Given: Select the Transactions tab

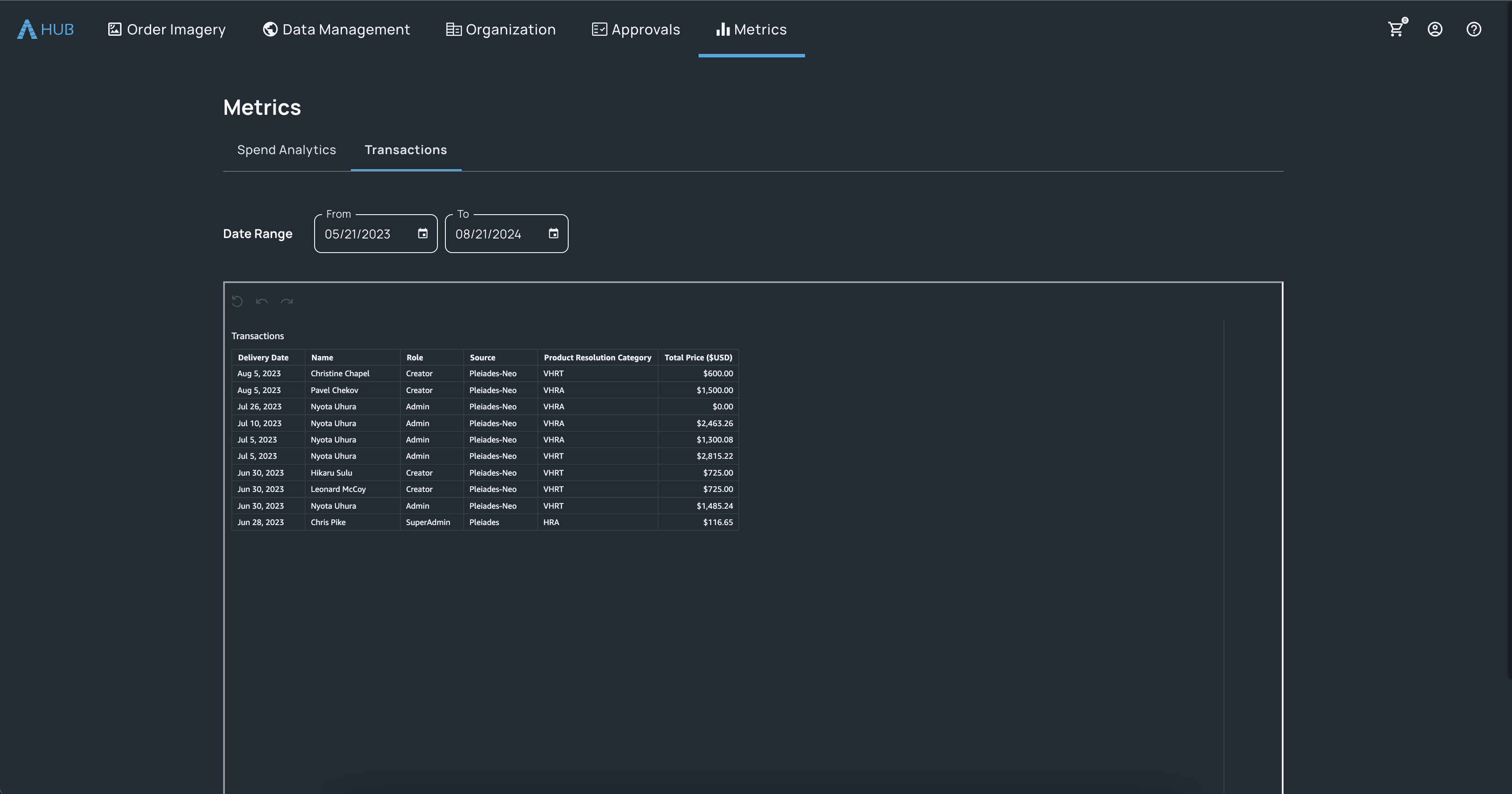Looking at the screenshot, I should click(406, 150).
